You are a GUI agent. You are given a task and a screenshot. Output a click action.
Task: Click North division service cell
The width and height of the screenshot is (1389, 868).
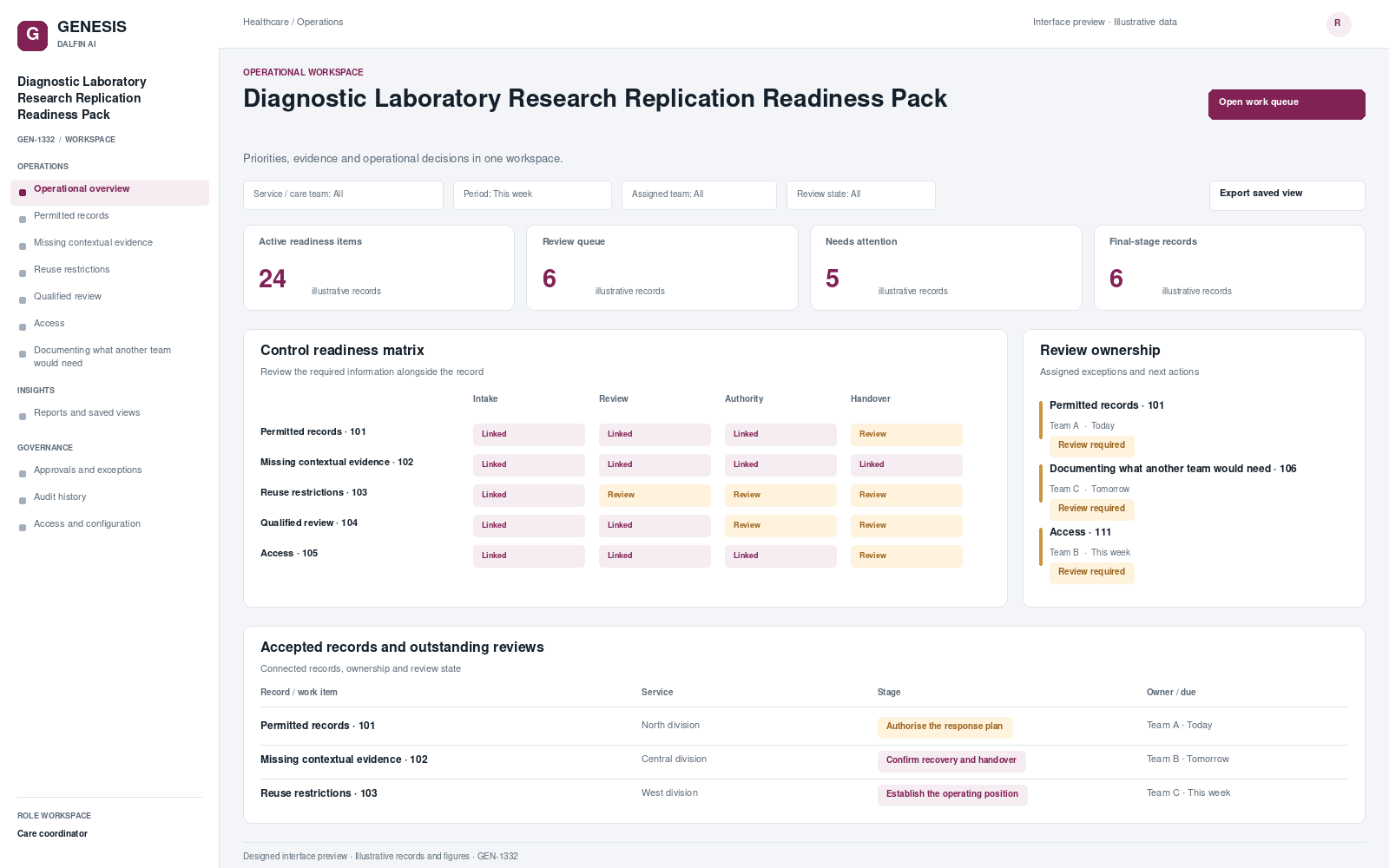(x=670, y=726)
